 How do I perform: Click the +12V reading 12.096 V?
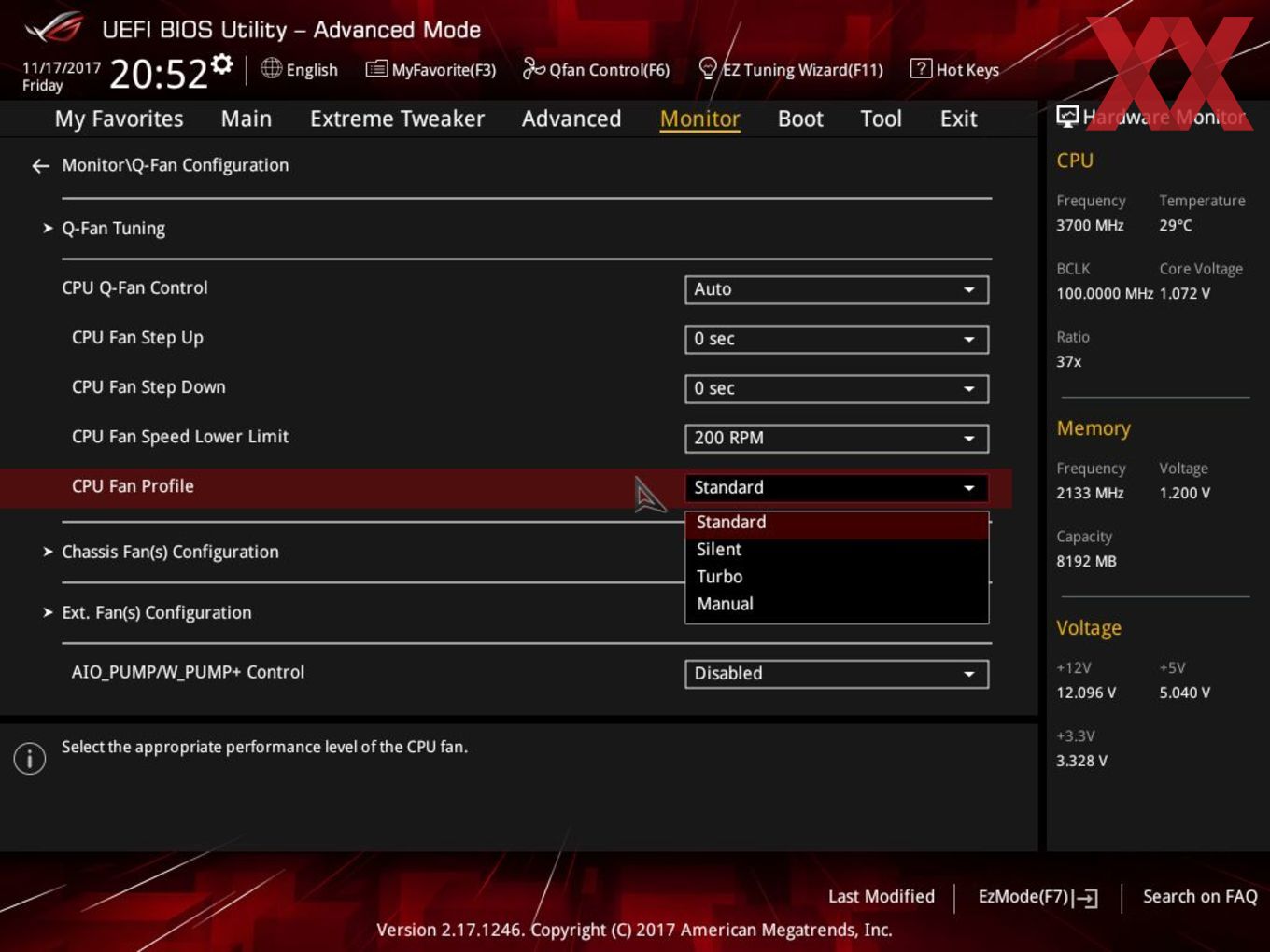coord(1086,693)
